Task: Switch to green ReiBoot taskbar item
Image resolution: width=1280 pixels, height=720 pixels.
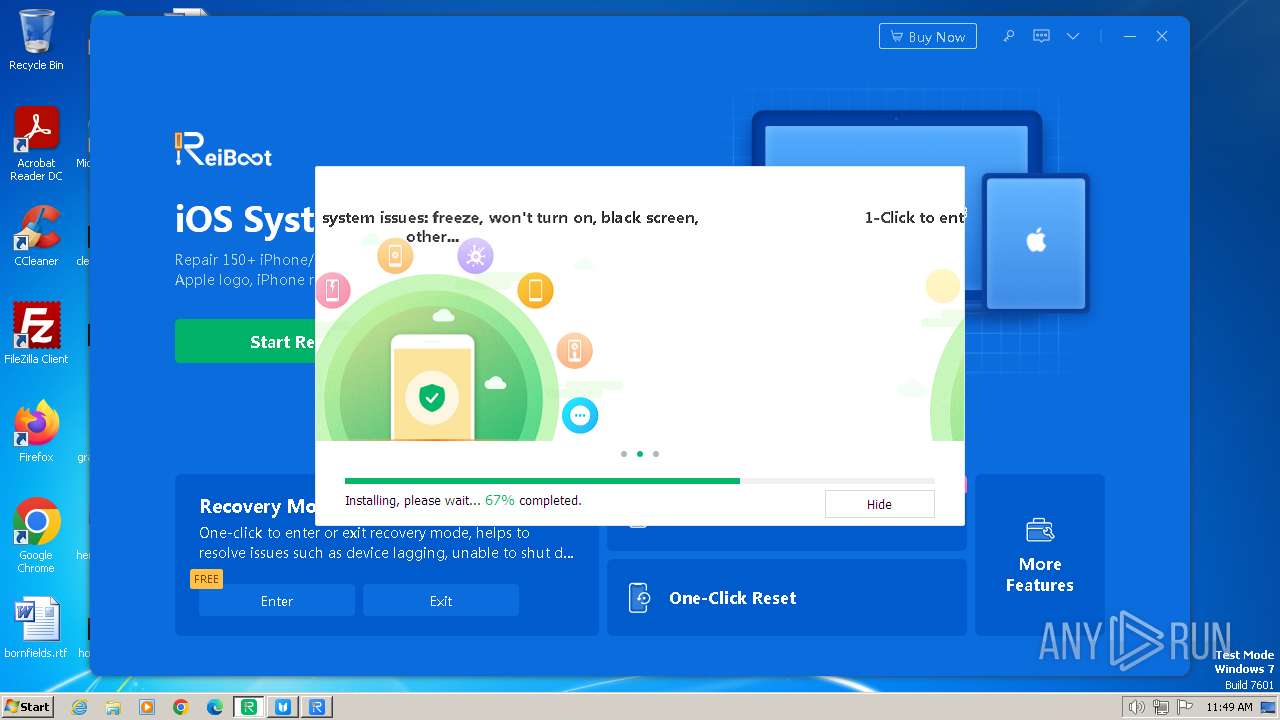Action: coord(249,707)
